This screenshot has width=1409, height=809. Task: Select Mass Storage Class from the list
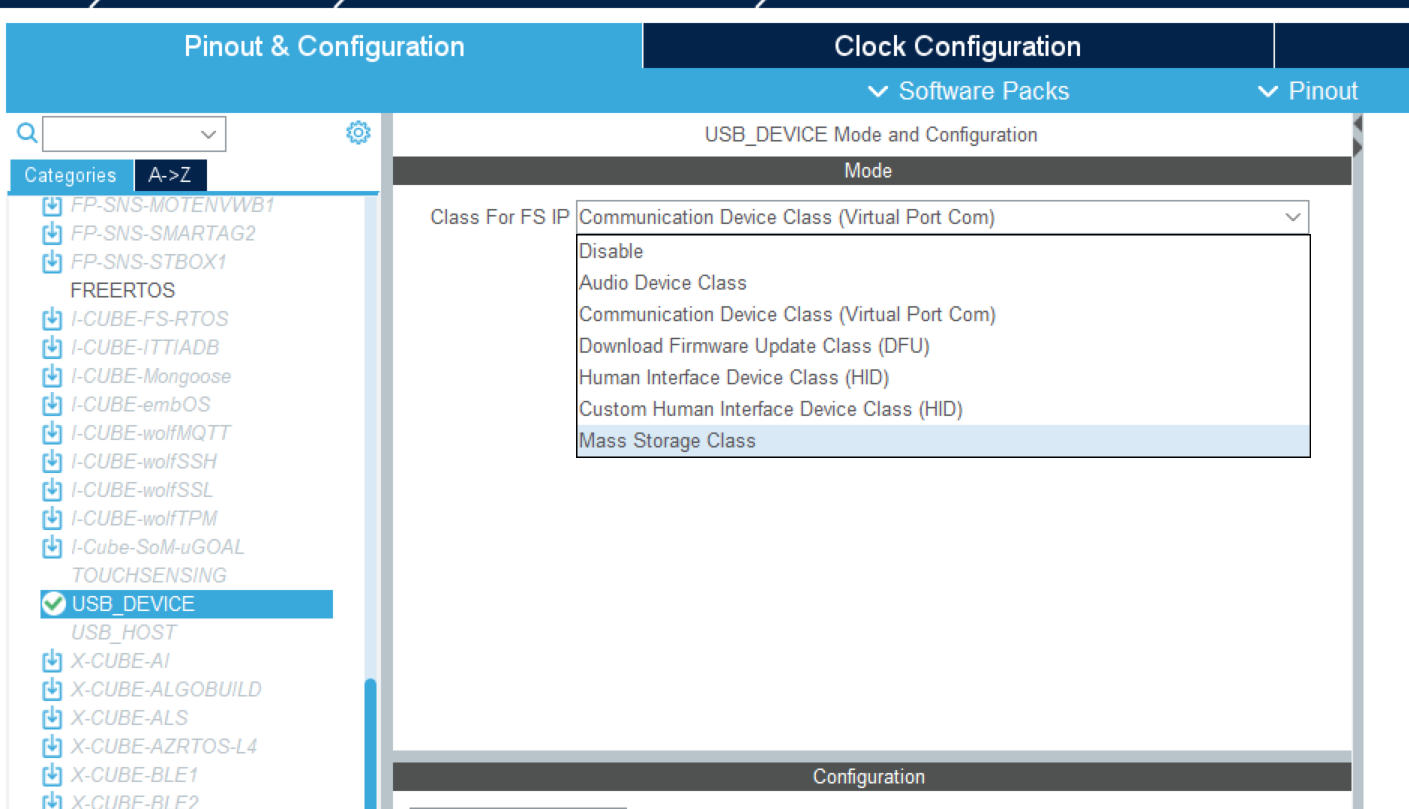coord(667,439)
